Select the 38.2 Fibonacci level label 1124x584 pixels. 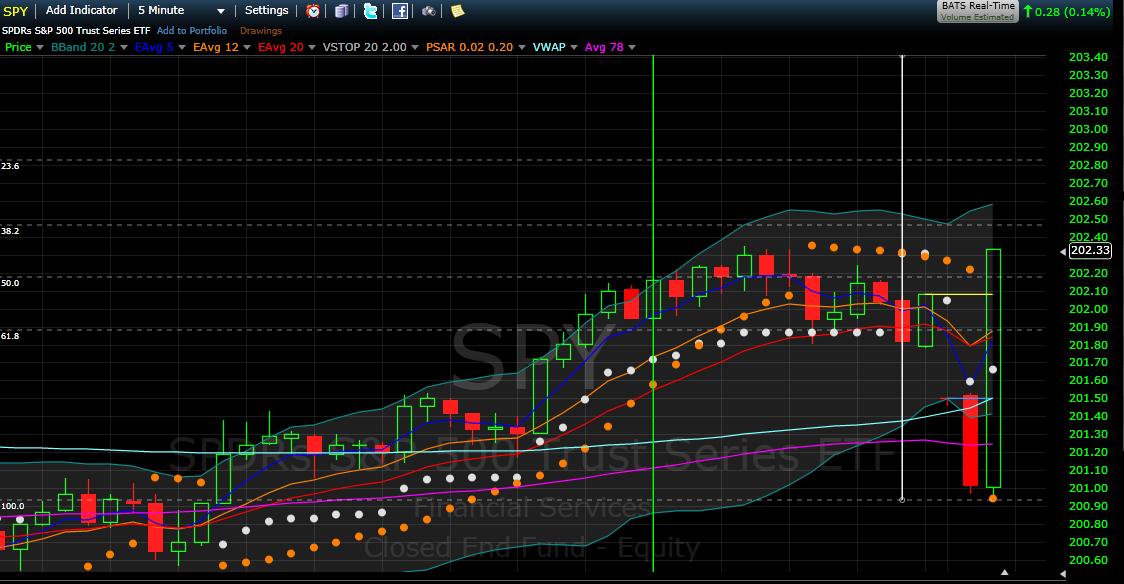click(10, 231)
